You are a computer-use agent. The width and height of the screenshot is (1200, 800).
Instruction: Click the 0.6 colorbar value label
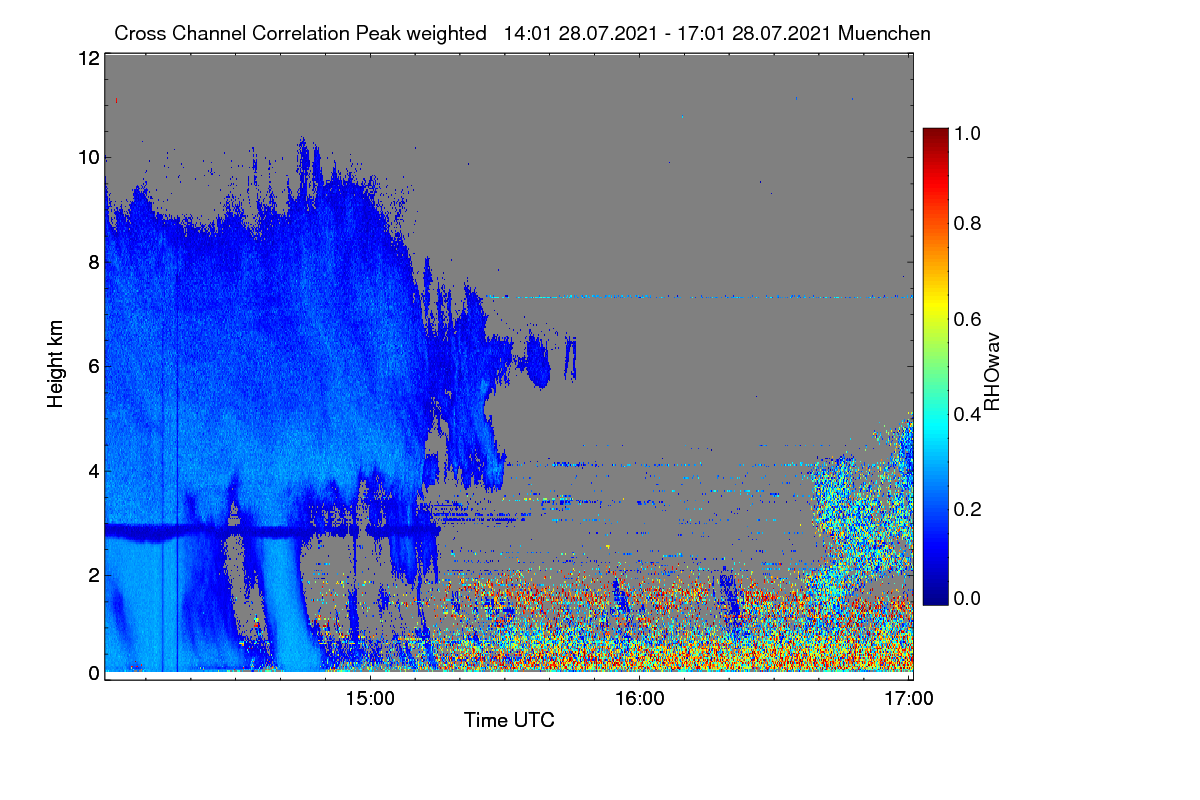coord(967,319)
